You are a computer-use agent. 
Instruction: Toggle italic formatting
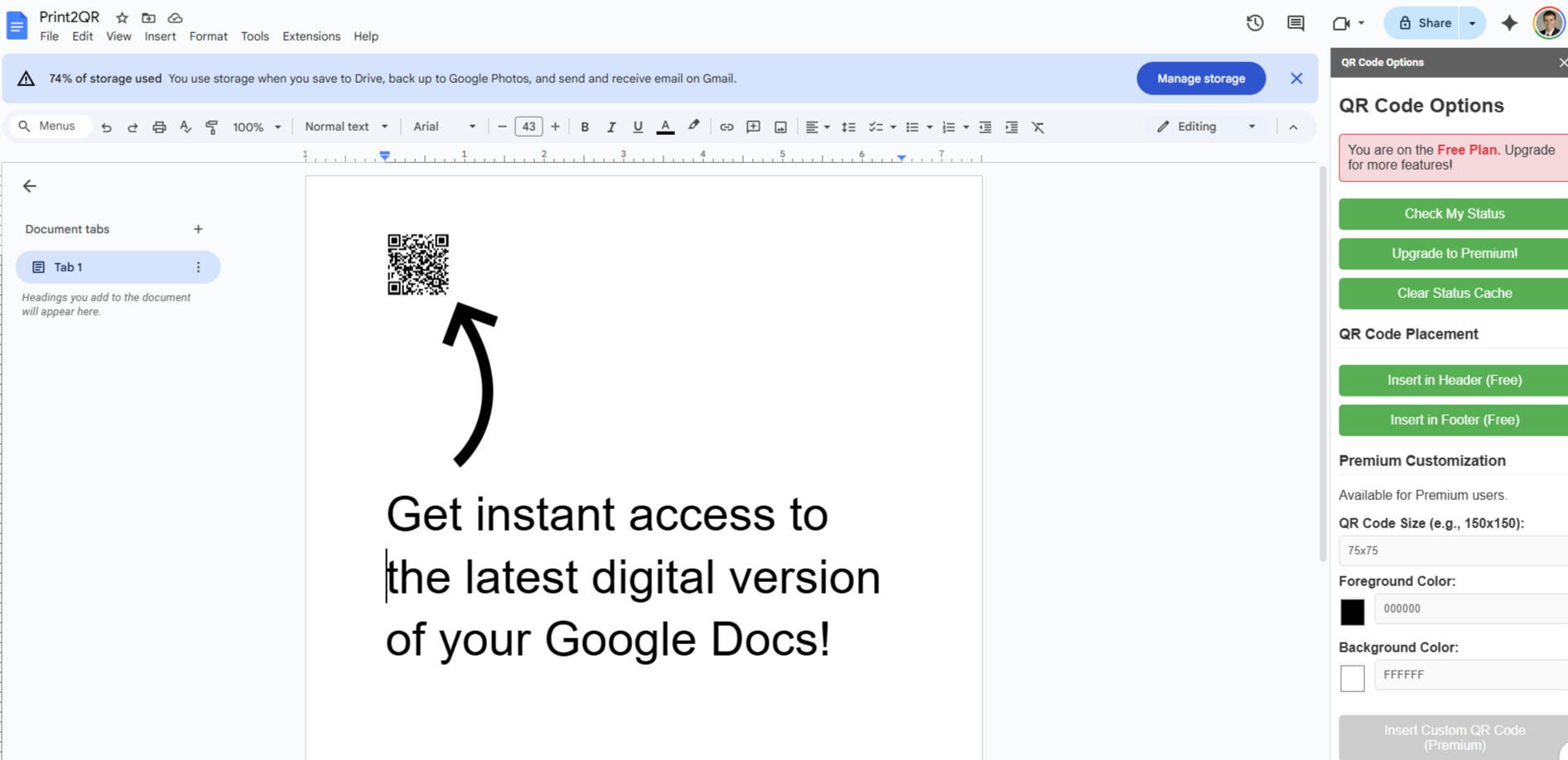611,127
